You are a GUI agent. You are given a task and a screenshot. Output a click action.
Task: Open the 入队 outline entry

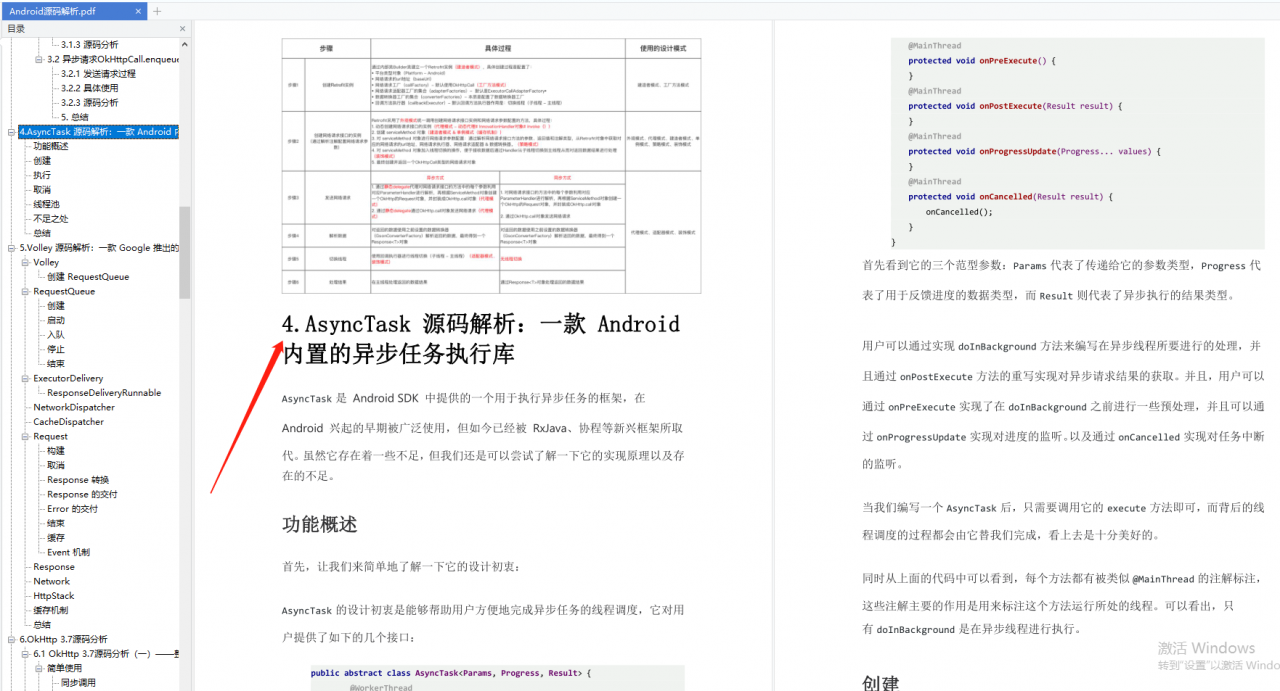56,335
